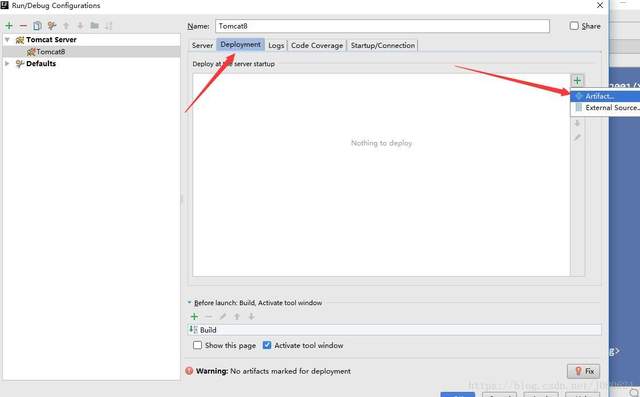Click the edit pencil icon beside deploy list

pyautogui.click(x=577, y=138)
